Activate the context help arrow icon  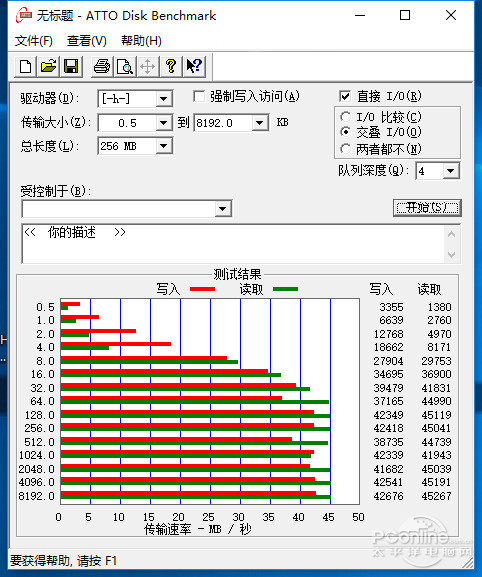(194, 67)
